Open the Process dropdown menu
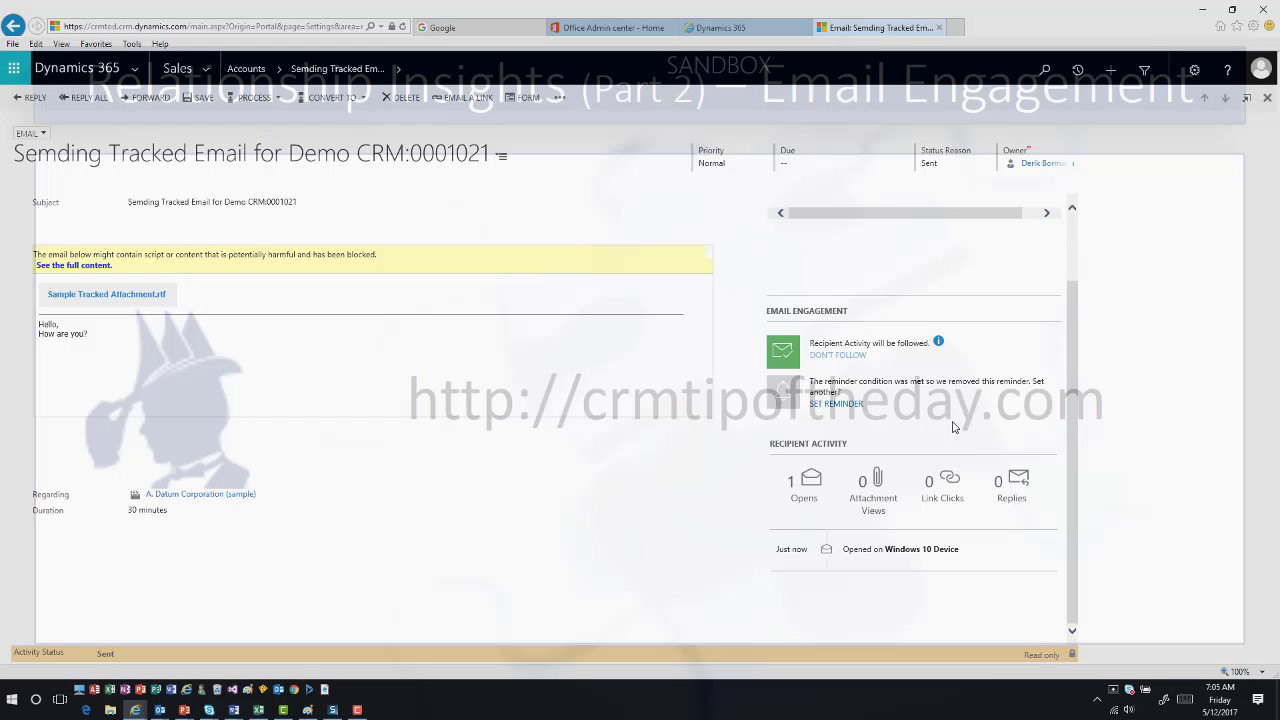 pos(253,98)
